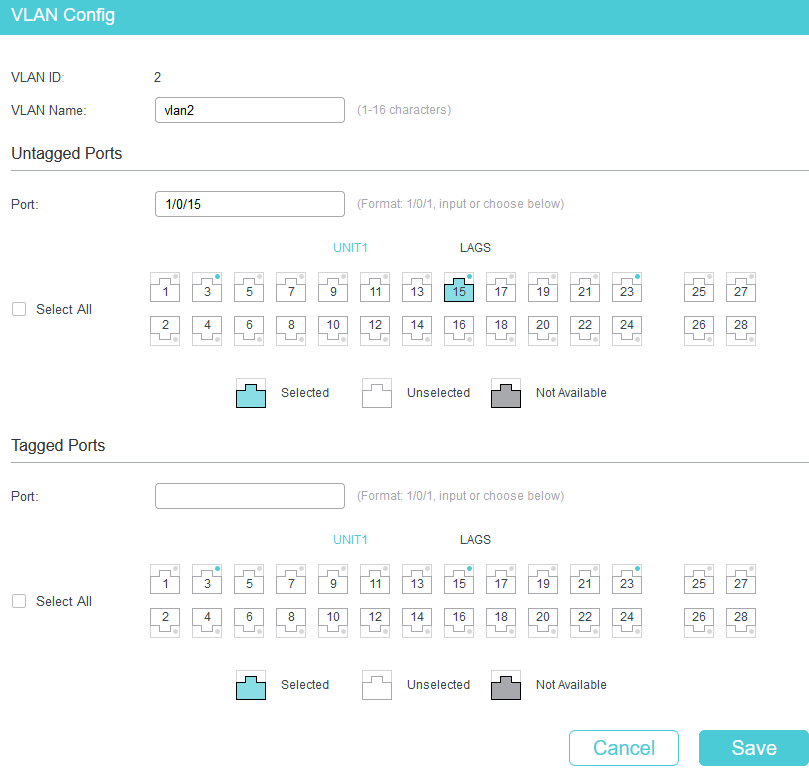Viewport: 809px width, 783px height.
Task: Select port 13 in Untagged Ports
Action: tap(417, 287)
